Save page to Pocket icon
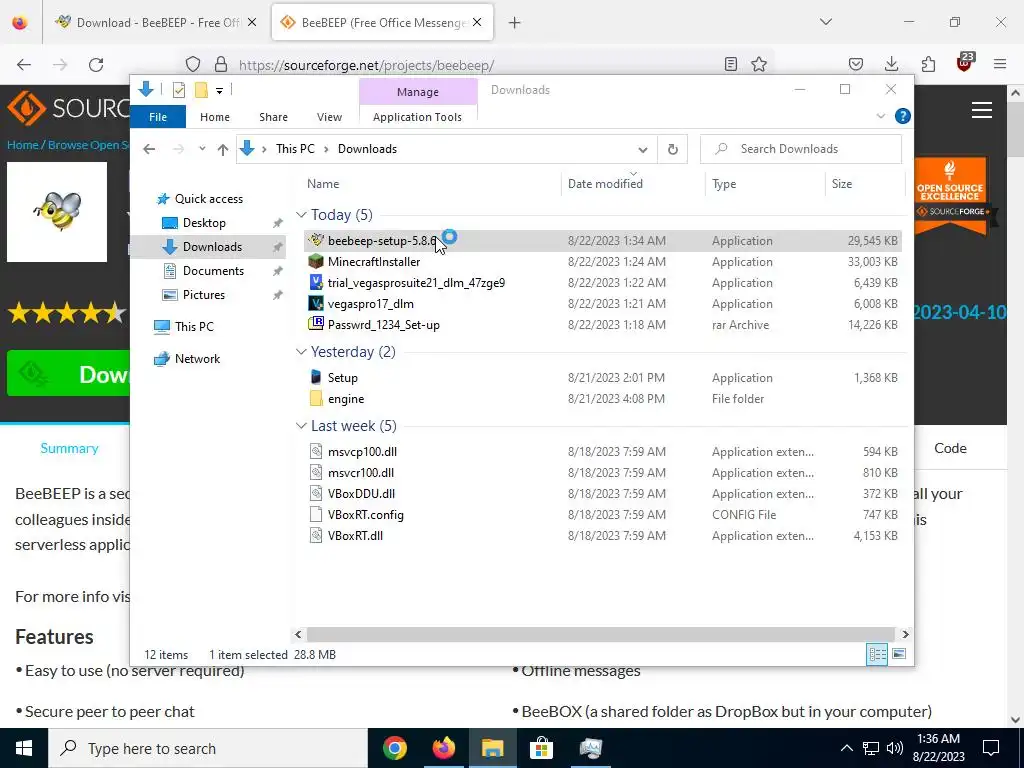This screenshot has width=1024, height=768. [x=856, y=64]
